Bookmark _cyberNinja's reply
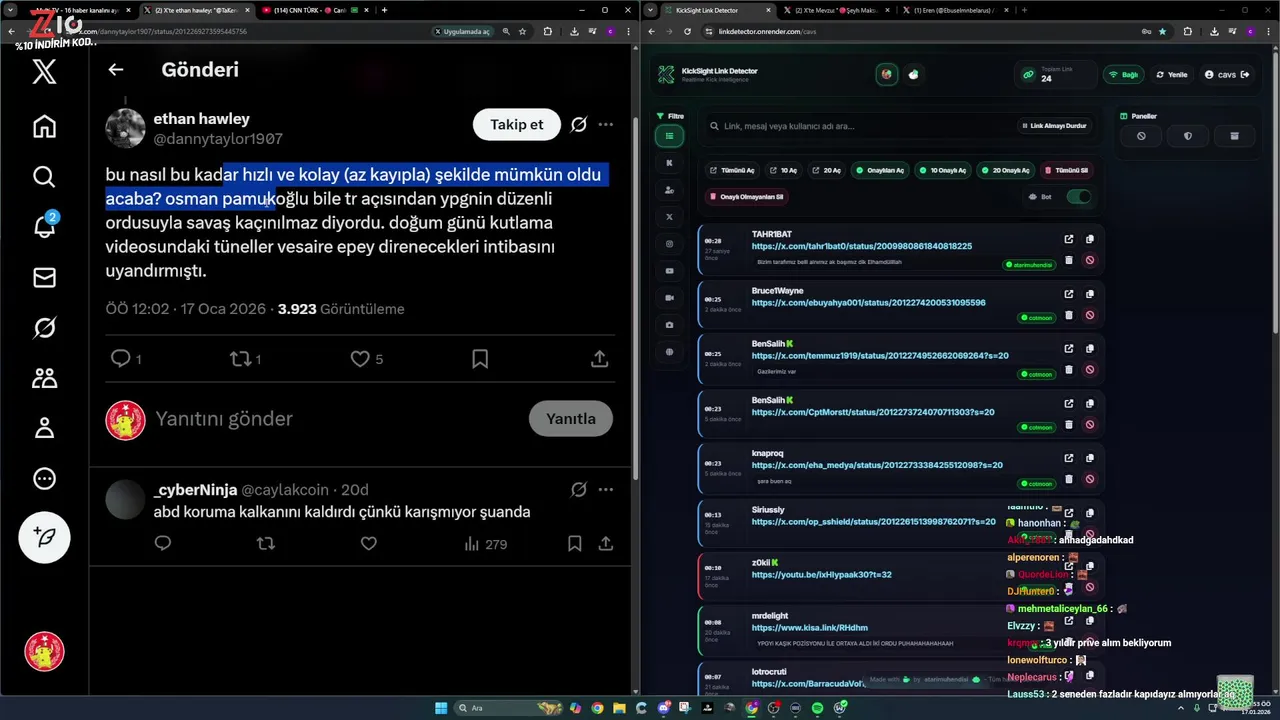Viewport: 1280px width, 720px height. (x=575, y=544)
